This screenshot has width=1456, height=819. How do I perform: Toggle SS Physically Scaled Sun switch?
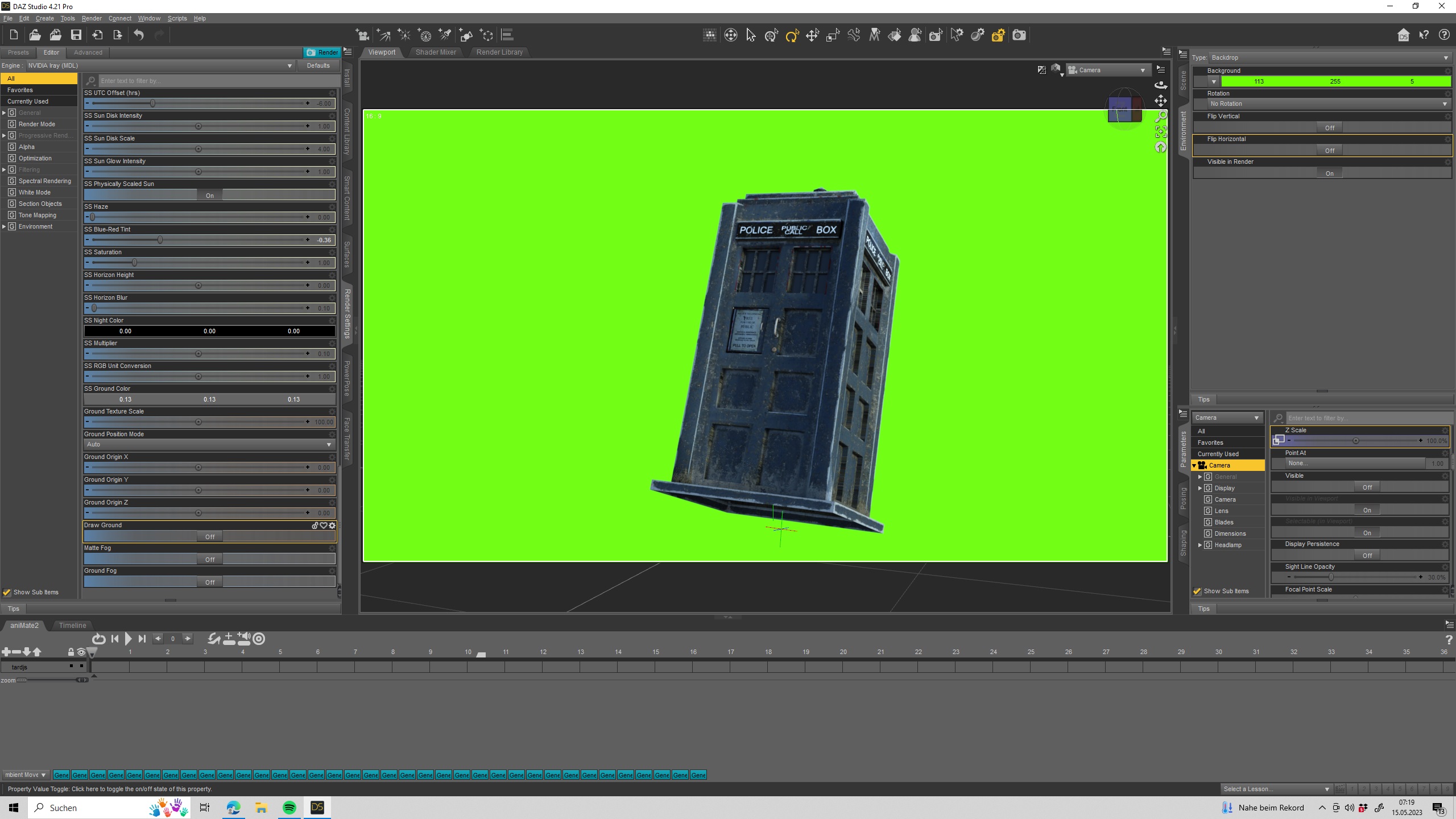point(210,195)
